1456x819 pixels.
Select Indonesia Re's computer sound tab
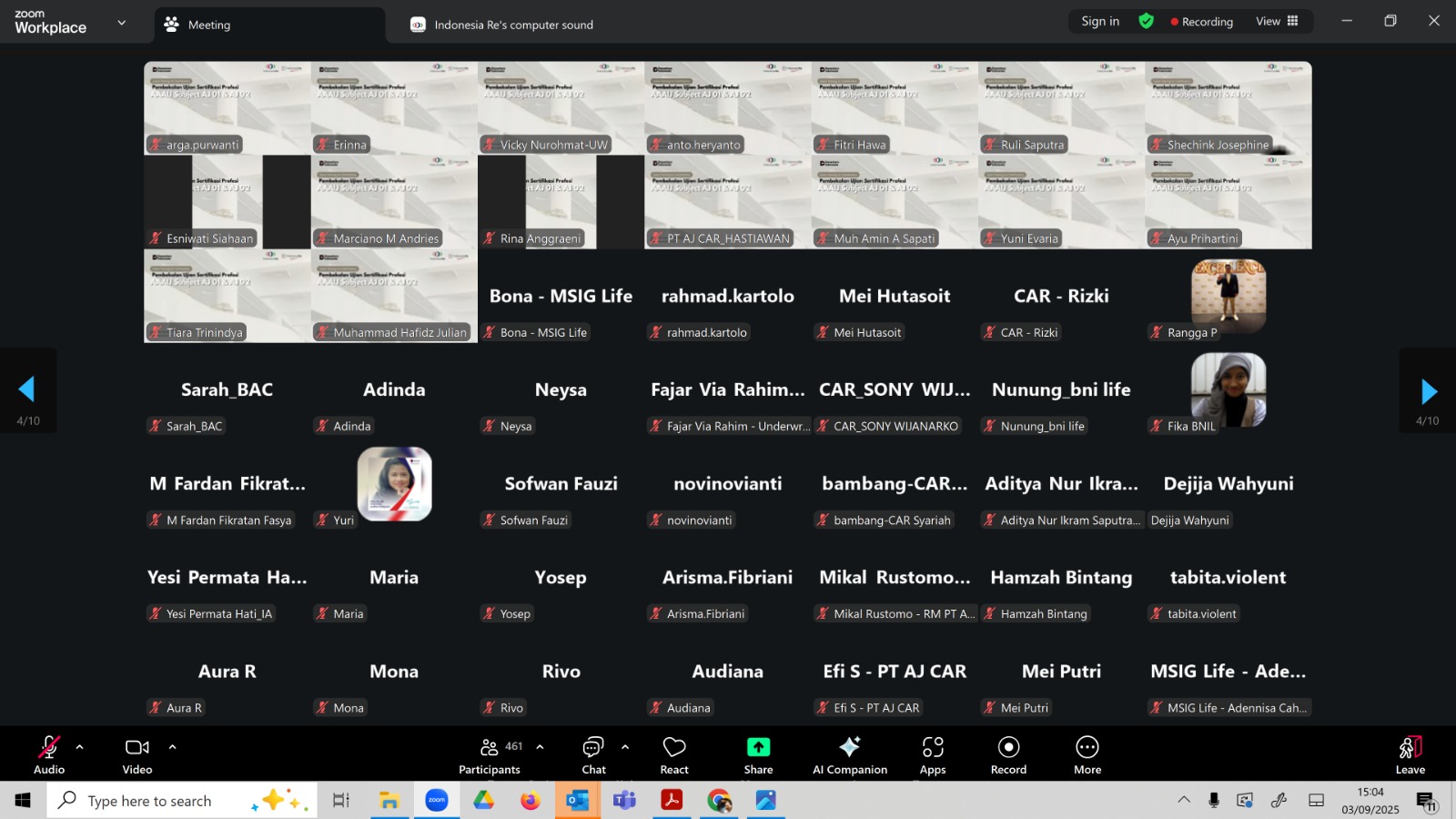point(513,25)
